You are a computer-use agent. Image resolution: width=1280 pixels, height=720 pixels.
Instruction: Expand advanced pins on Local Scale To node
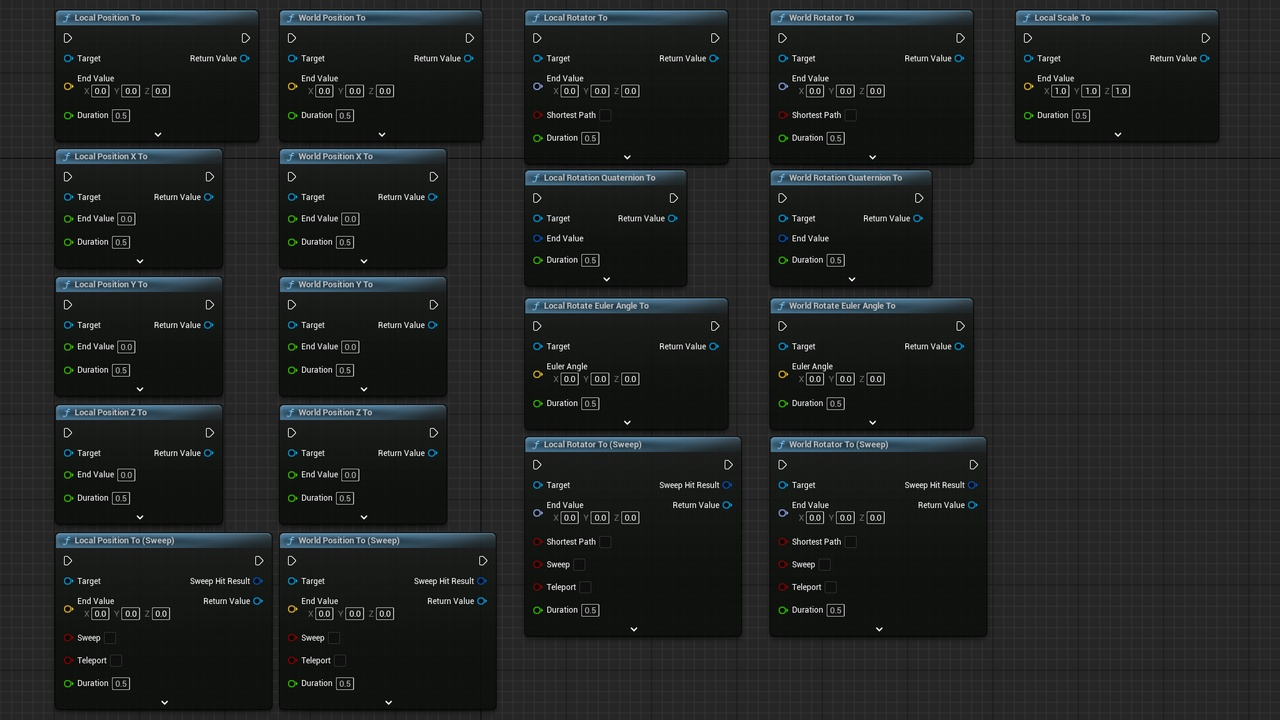[1117, 134]
